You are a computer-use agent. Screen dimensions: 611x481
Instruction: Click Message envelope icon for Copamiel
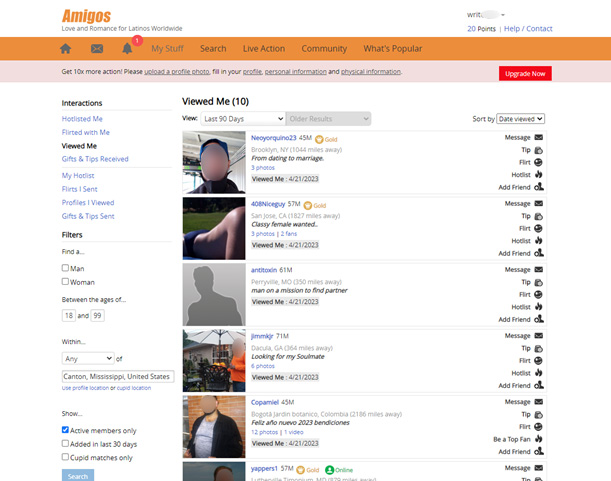coord(539,402)
